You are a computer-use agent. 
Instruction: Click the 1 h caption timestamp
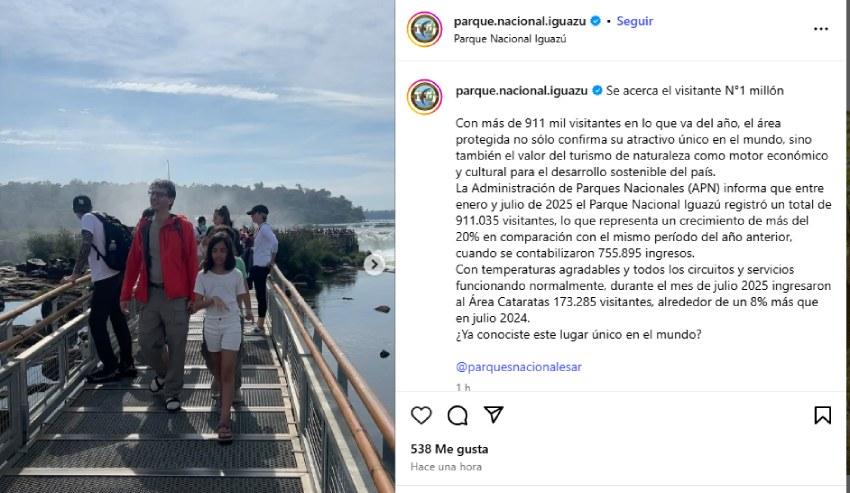click(463, 387)
